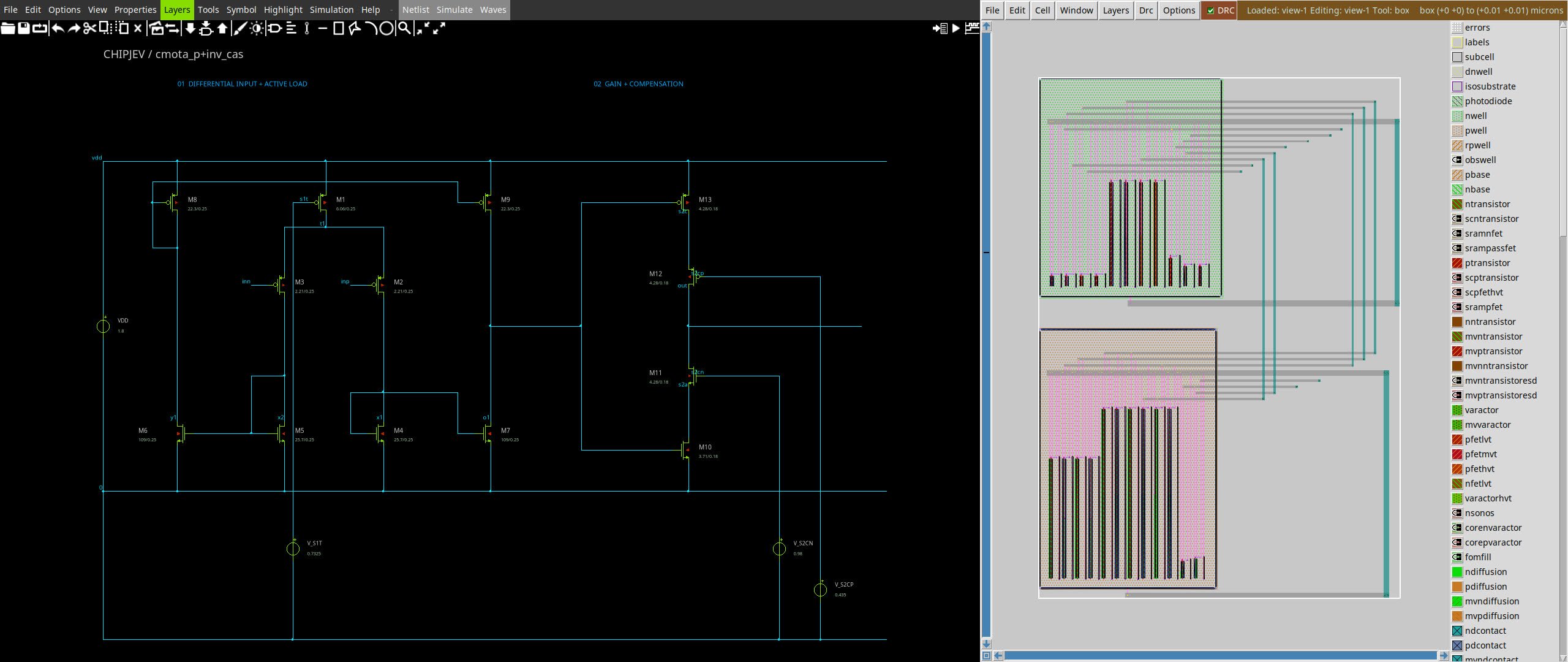Open Magic's File dropdown menu
Image resolution: width=1568 pixels, height=662 pixels.
tap(992, 10)
